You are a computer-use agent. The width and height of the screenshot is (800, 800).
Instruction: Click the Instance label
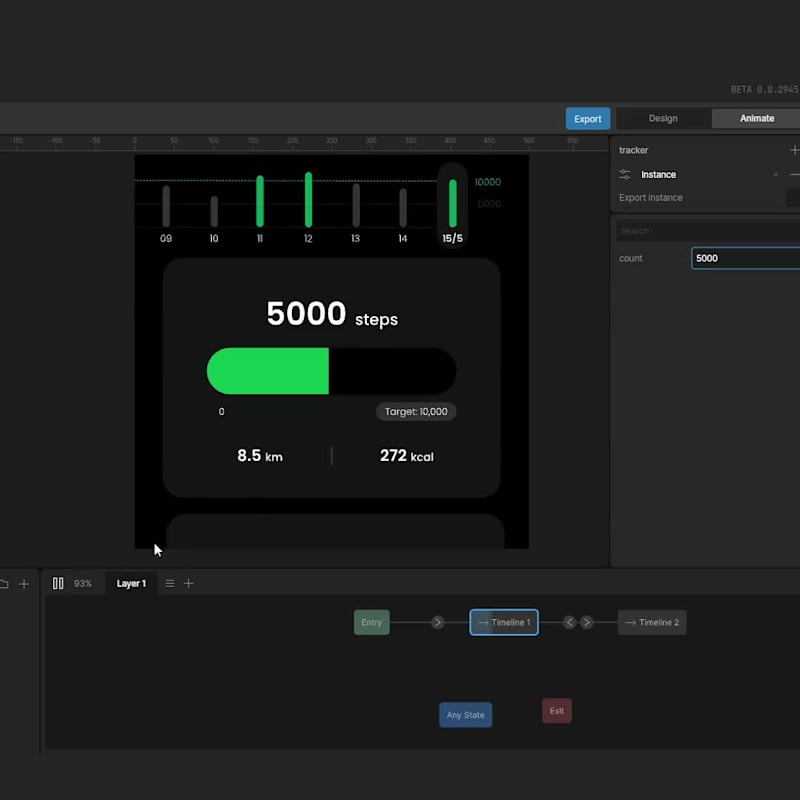tap(658, 174)
